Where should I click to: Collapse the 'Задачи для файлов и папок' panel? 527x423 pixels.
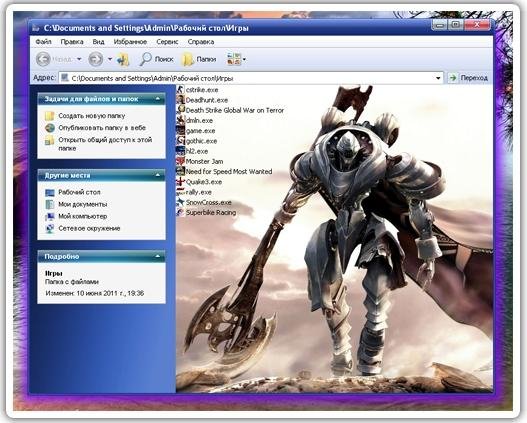(158, 99)
